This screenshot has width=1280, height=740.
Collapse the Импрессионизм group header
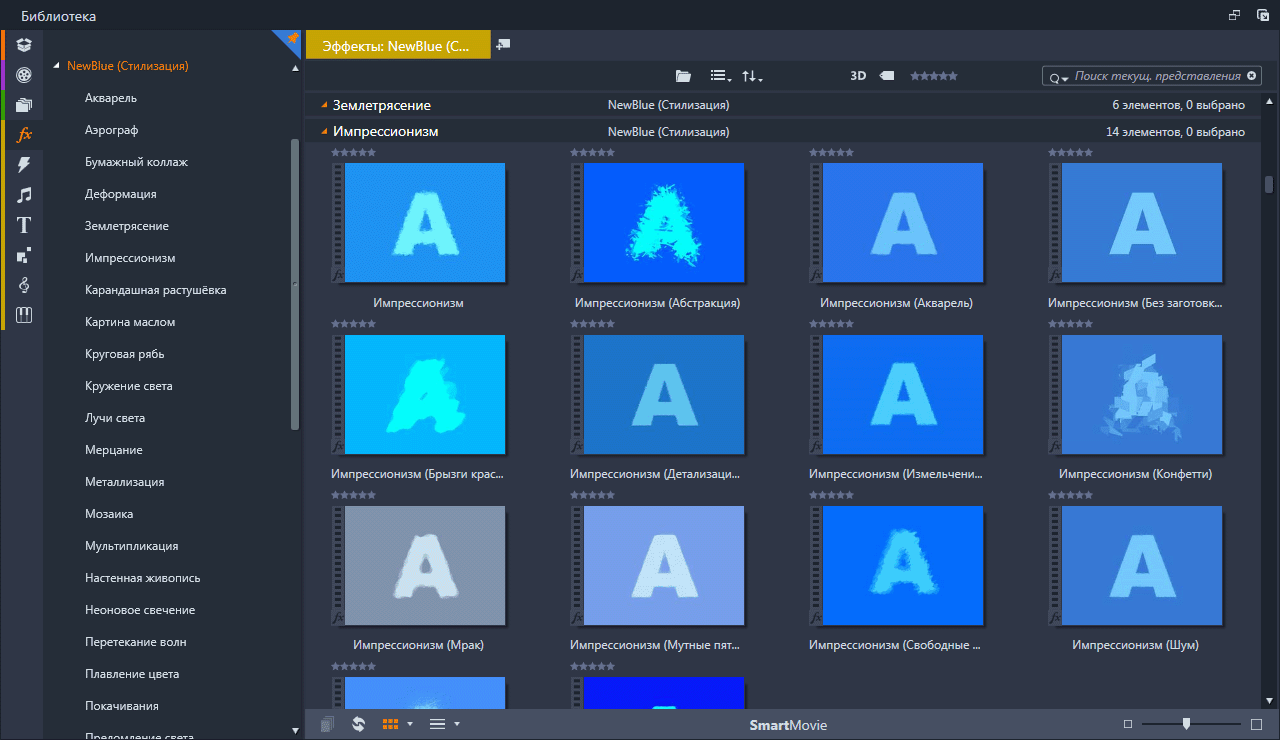pyautogui.click(x=324, y=131)
